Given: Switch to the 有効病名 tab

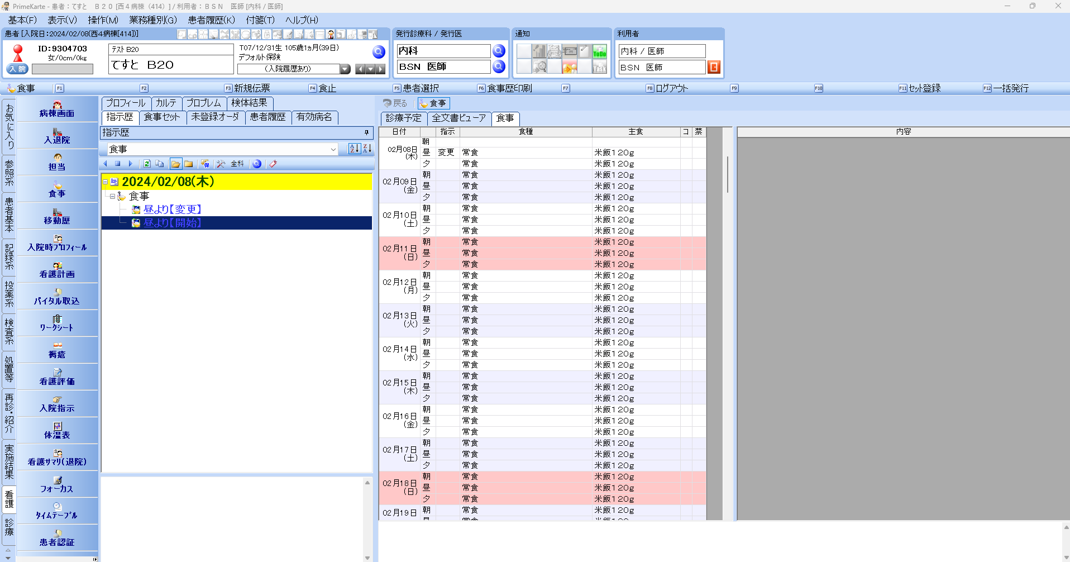Looking at the screenshot, I should coord(314,117).
